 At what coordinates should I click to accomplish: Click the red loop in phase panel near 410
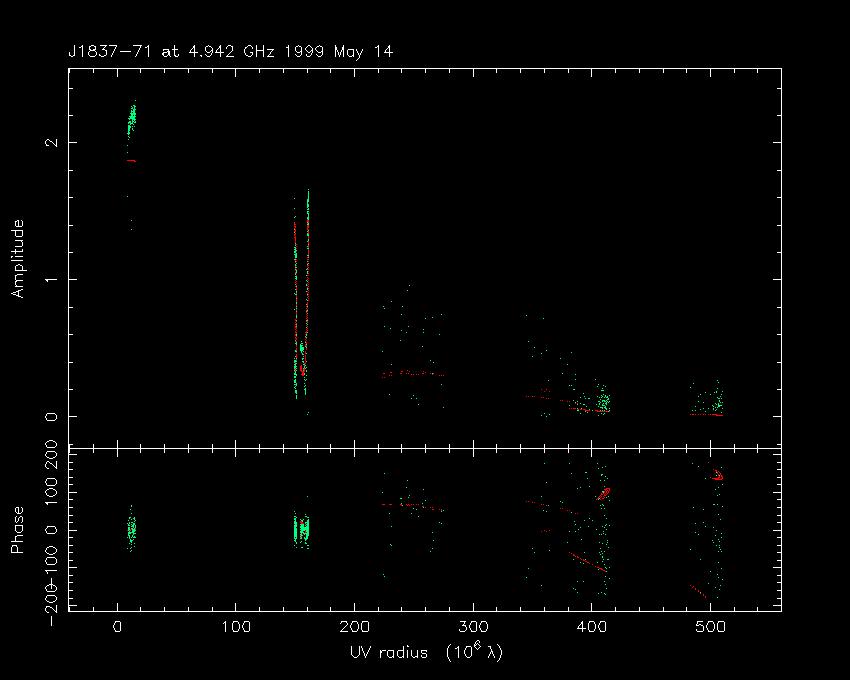click(603, 493)
